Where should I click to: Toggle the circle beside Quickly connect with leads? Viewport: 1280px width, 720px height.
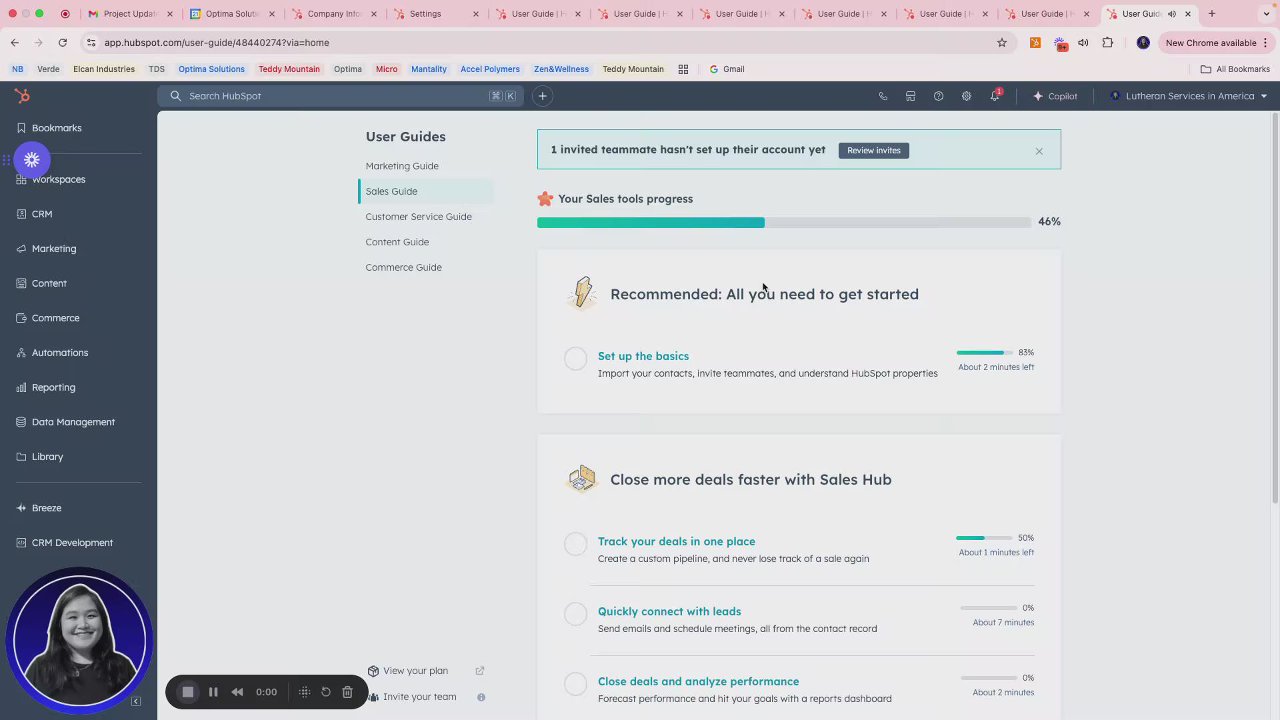tap(575, 614)
